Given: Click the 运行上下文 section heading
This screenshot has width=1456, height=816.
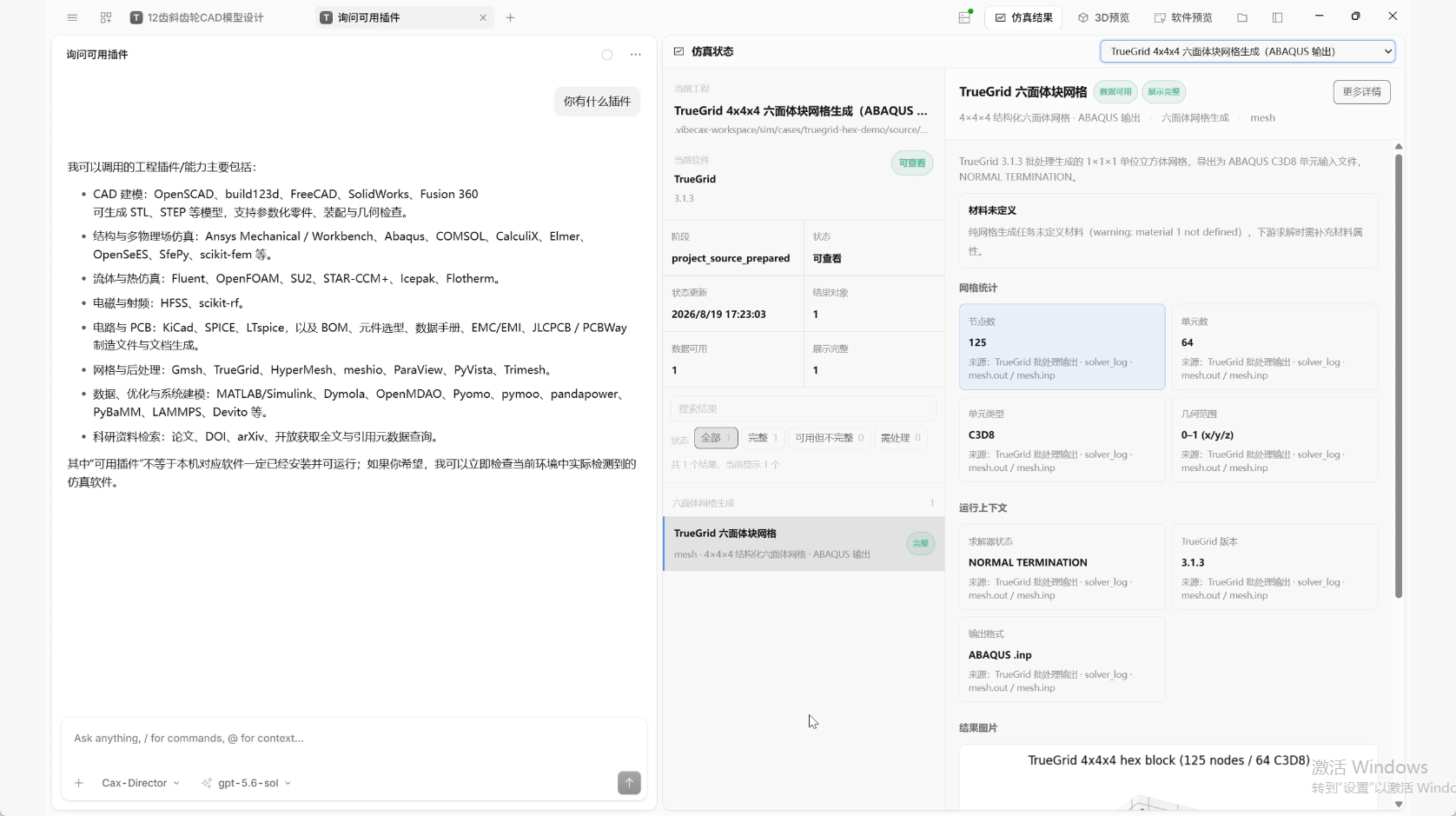Looking at the screenshot, I should point(983,508).
